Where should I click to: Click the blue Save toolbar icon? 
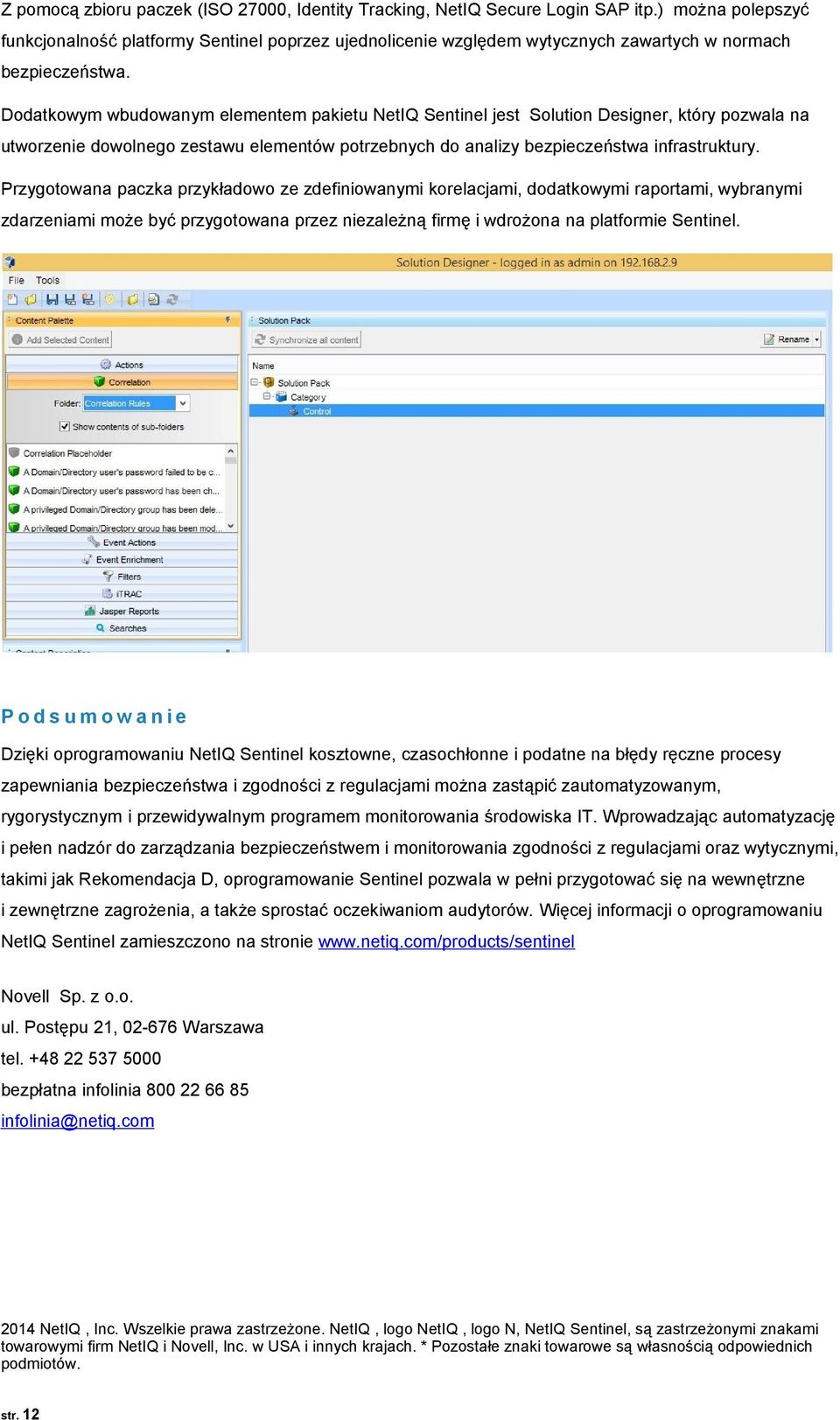52,299
